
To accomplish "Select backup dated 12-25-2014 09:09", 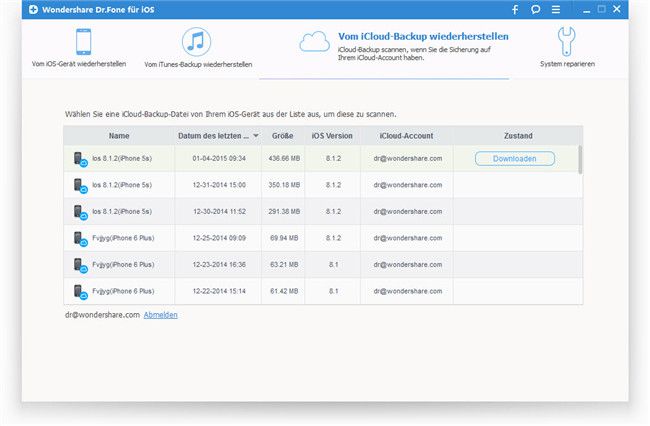I will (x=323, y=238).
